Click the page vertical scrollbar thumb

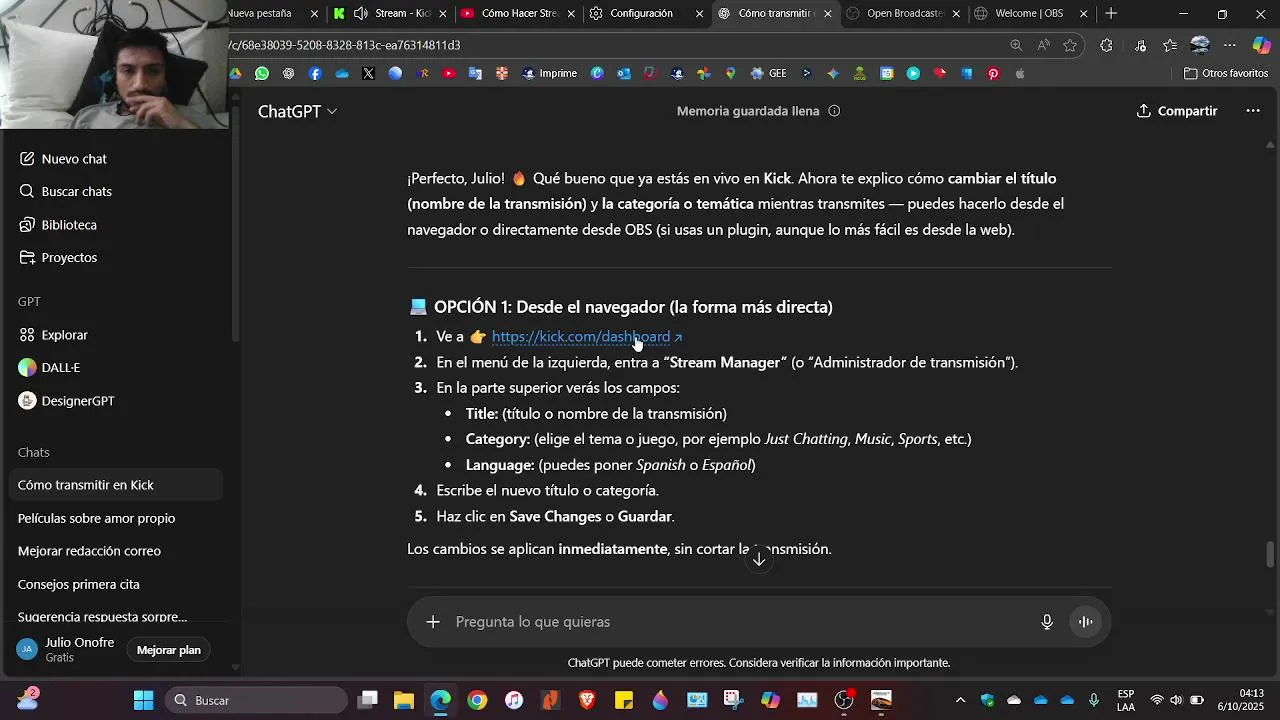1271,553
